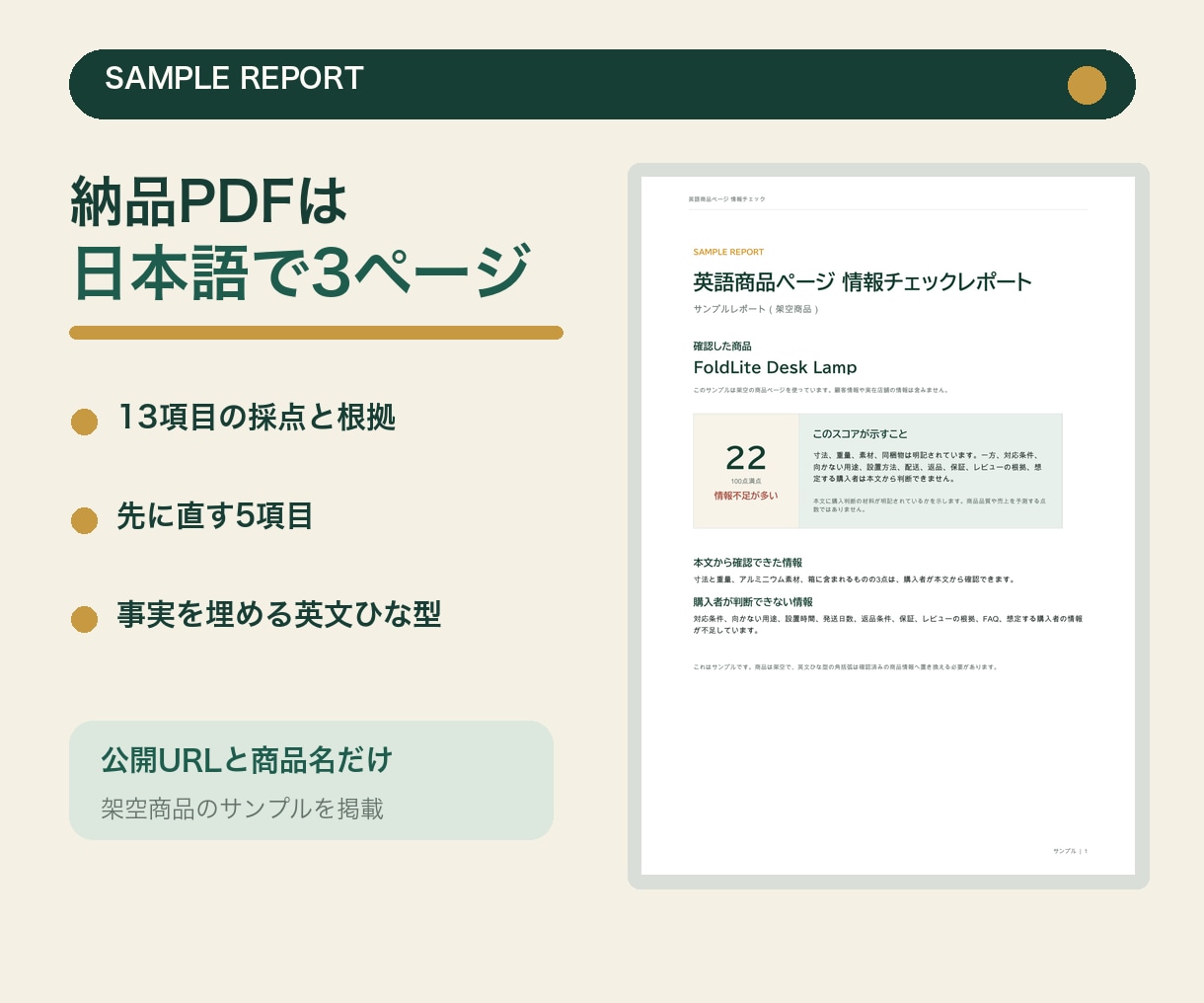Click the headline line '日本語で3ページ'

[303, 272]
